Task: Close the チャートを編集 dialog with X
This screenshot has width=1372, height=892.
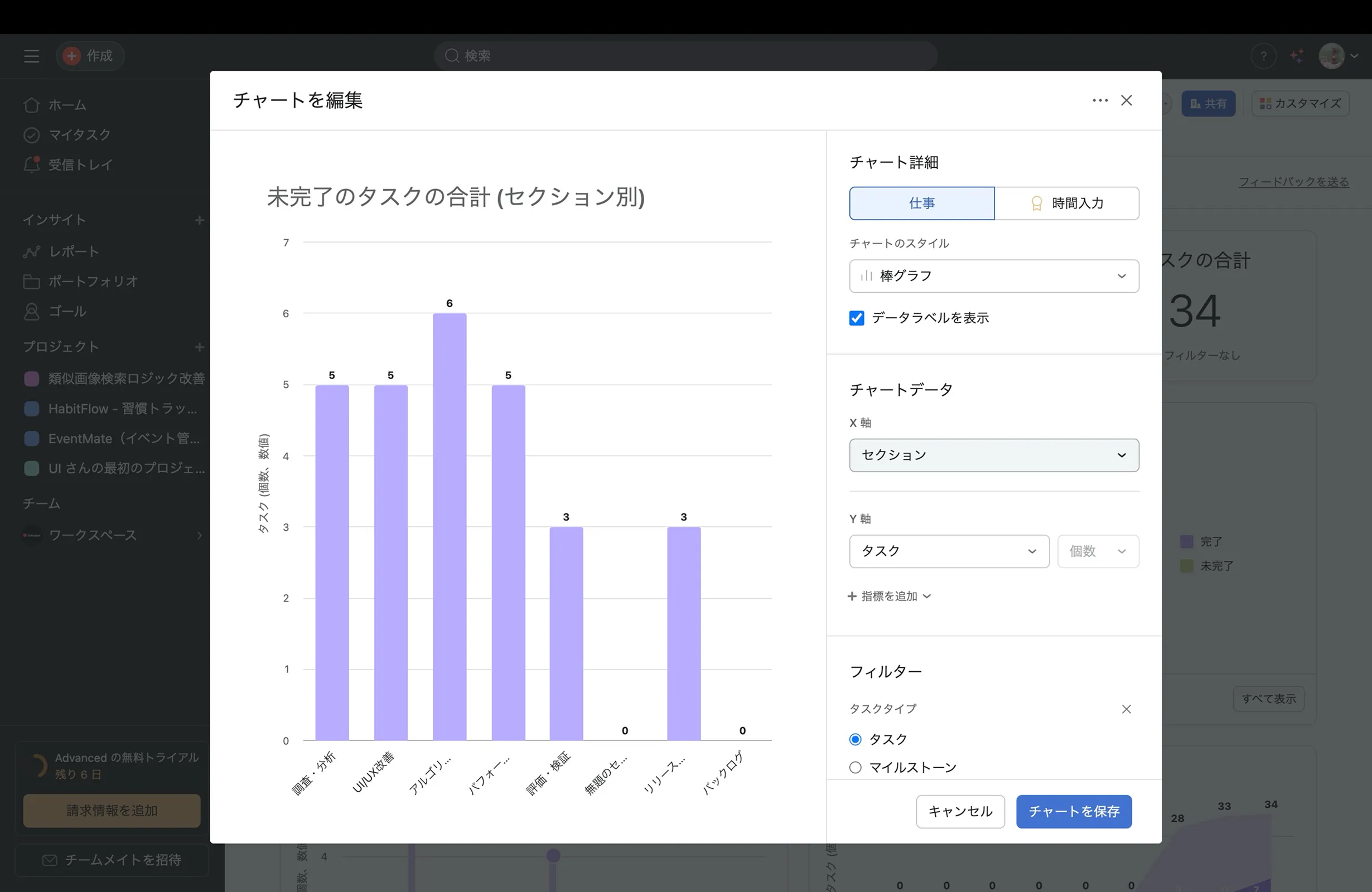Action: pyautogui.click(x=1127, y=100)
